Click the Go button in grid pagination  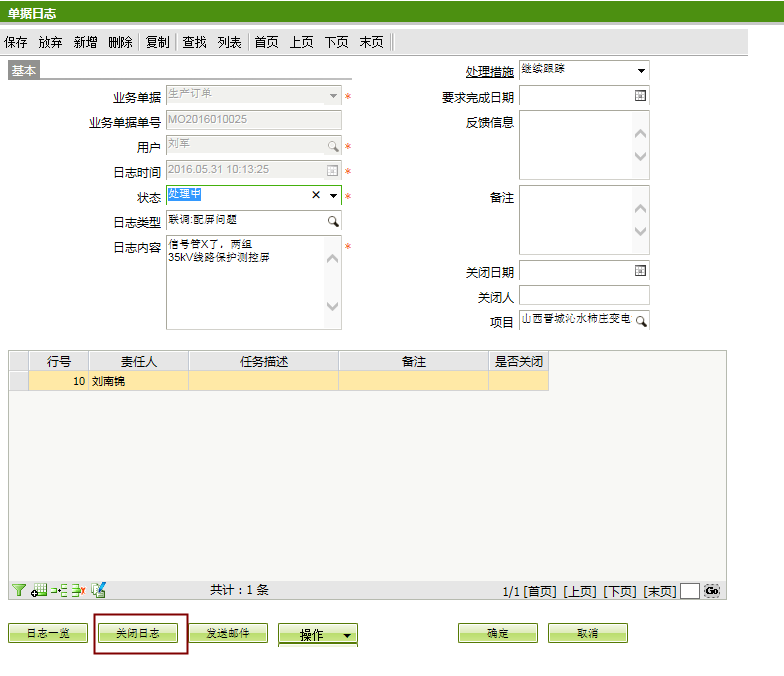[712, 591]
